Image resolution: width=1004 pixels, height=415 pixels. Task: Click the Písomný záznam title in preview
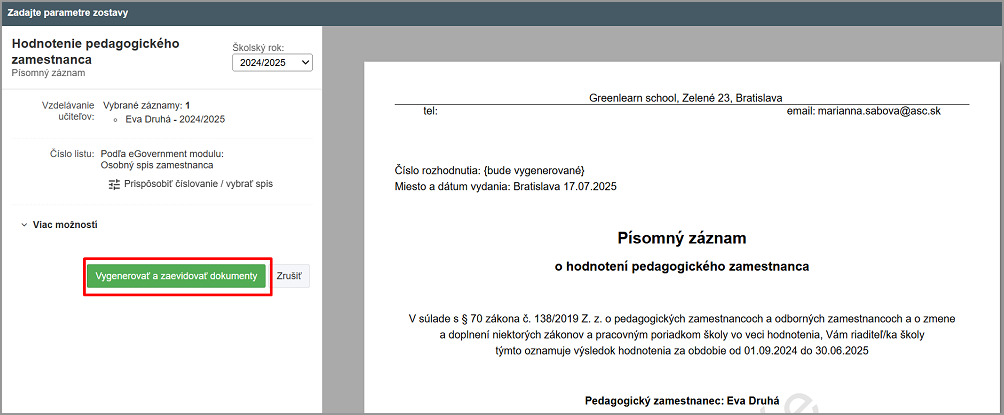pyautogui.click(x=683, y=238)
